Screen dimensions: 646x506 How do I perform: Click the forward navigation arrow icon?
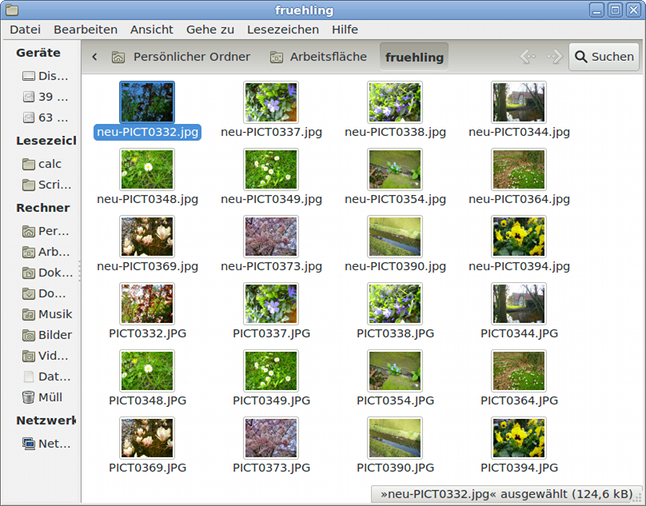click(x=555, y=57)
